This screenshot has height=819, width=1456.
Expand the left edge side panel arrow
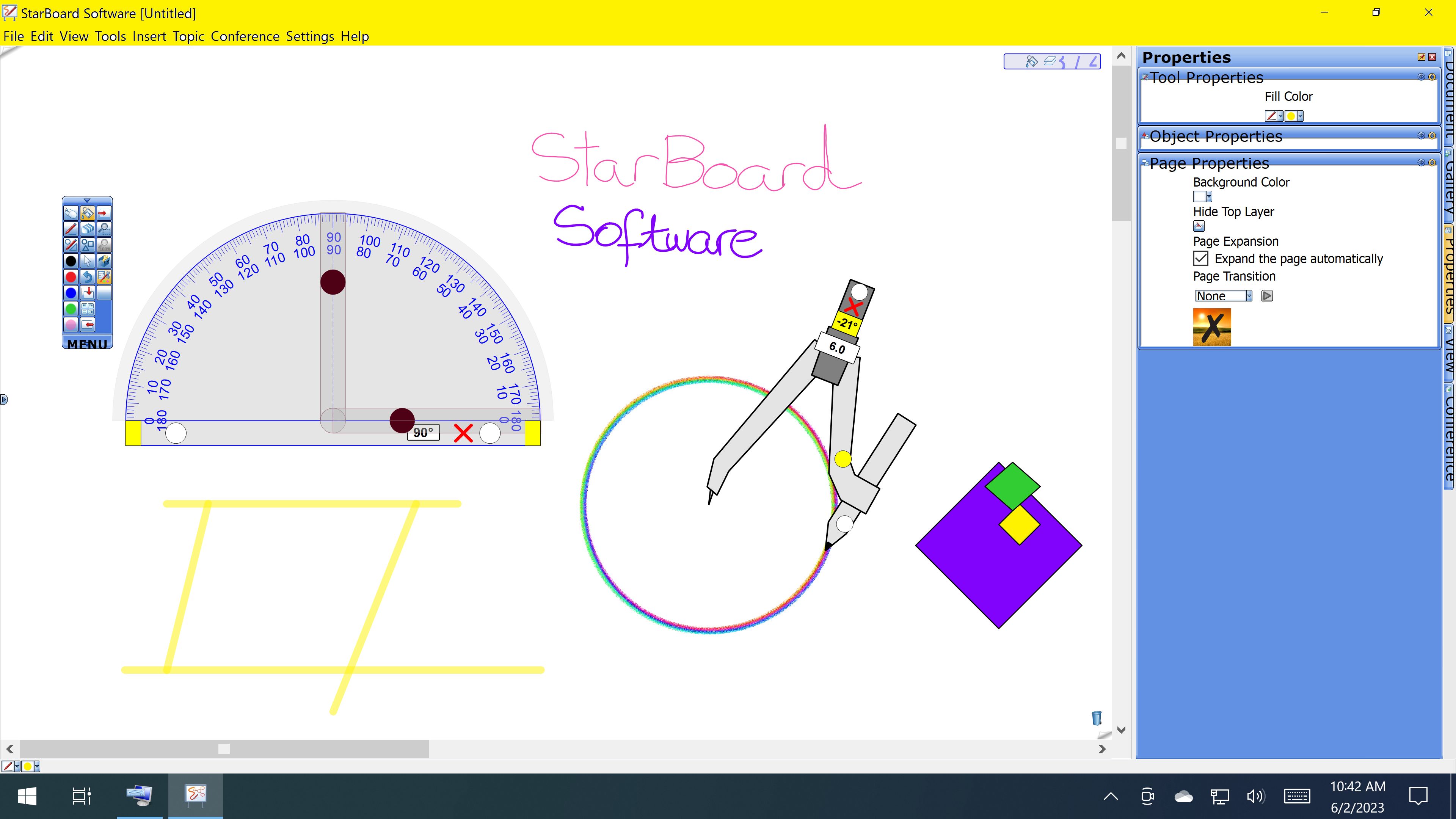pyautogui.click(x=4, y=400)
